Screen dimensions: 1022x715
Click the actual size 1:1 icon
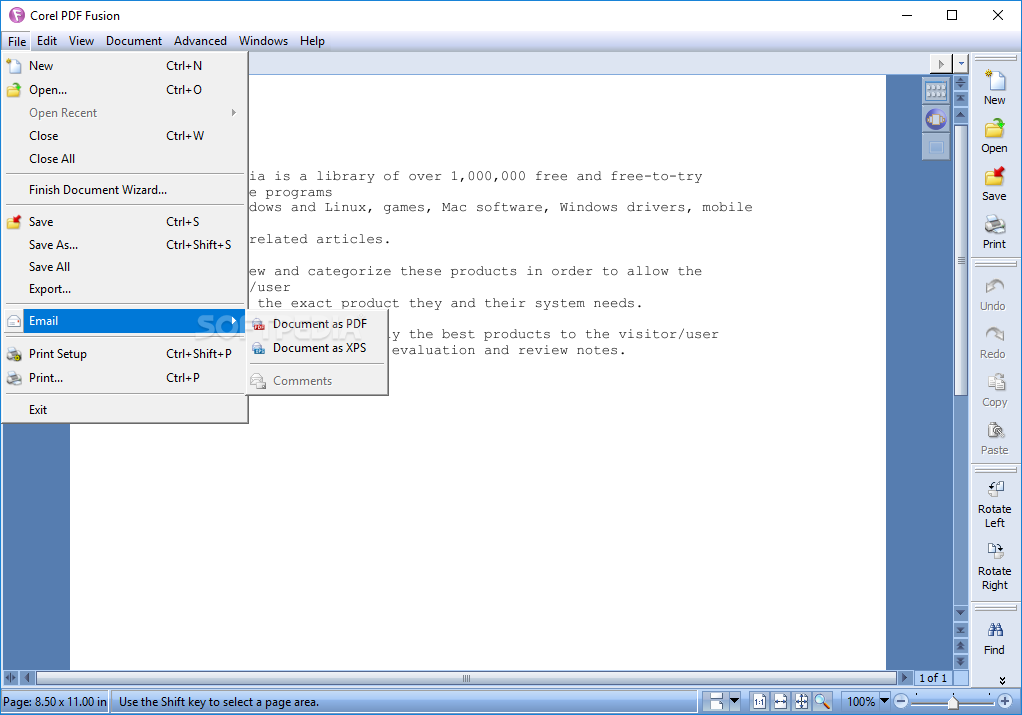pos(759,702)
